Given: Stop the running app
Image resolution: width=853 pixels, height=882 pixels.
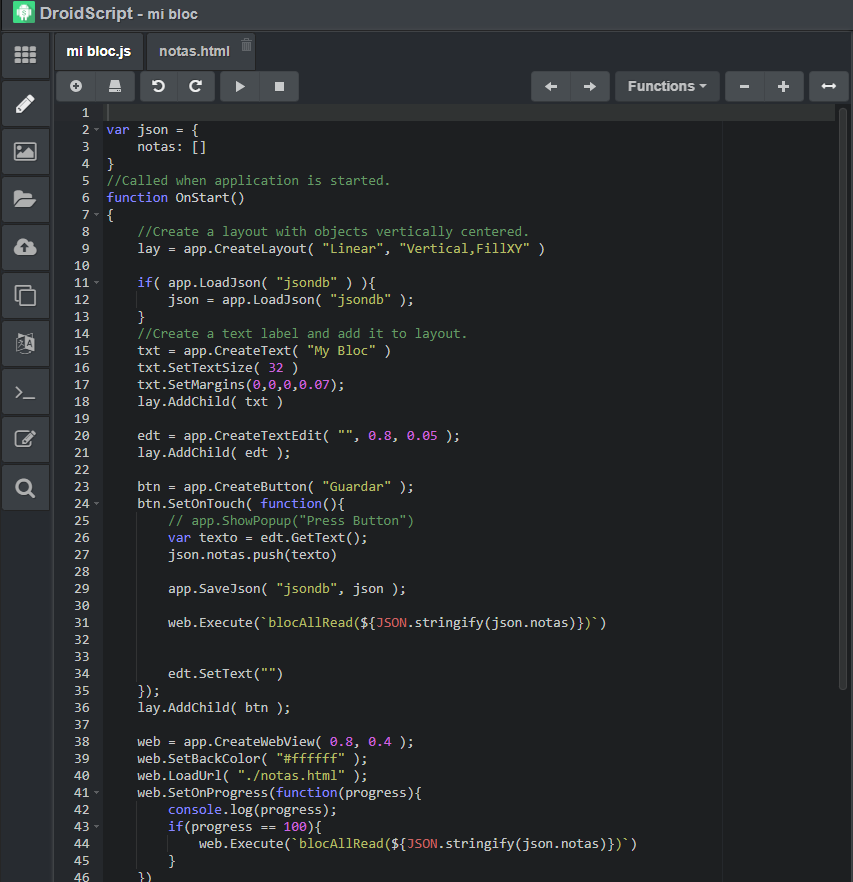Looking at the screenshot, I should pos(279,87).
